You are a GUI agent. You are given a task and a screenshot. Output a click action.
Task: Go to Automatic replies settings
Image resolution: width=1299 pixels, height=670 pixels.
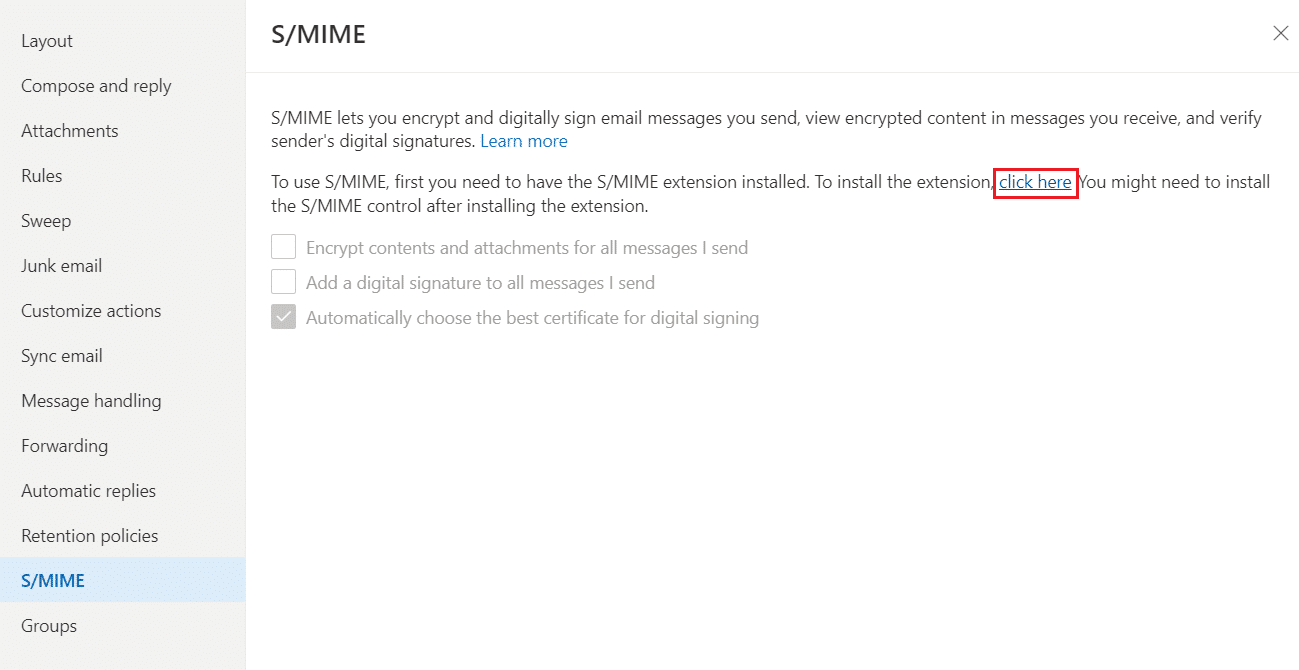click(88, 490)
